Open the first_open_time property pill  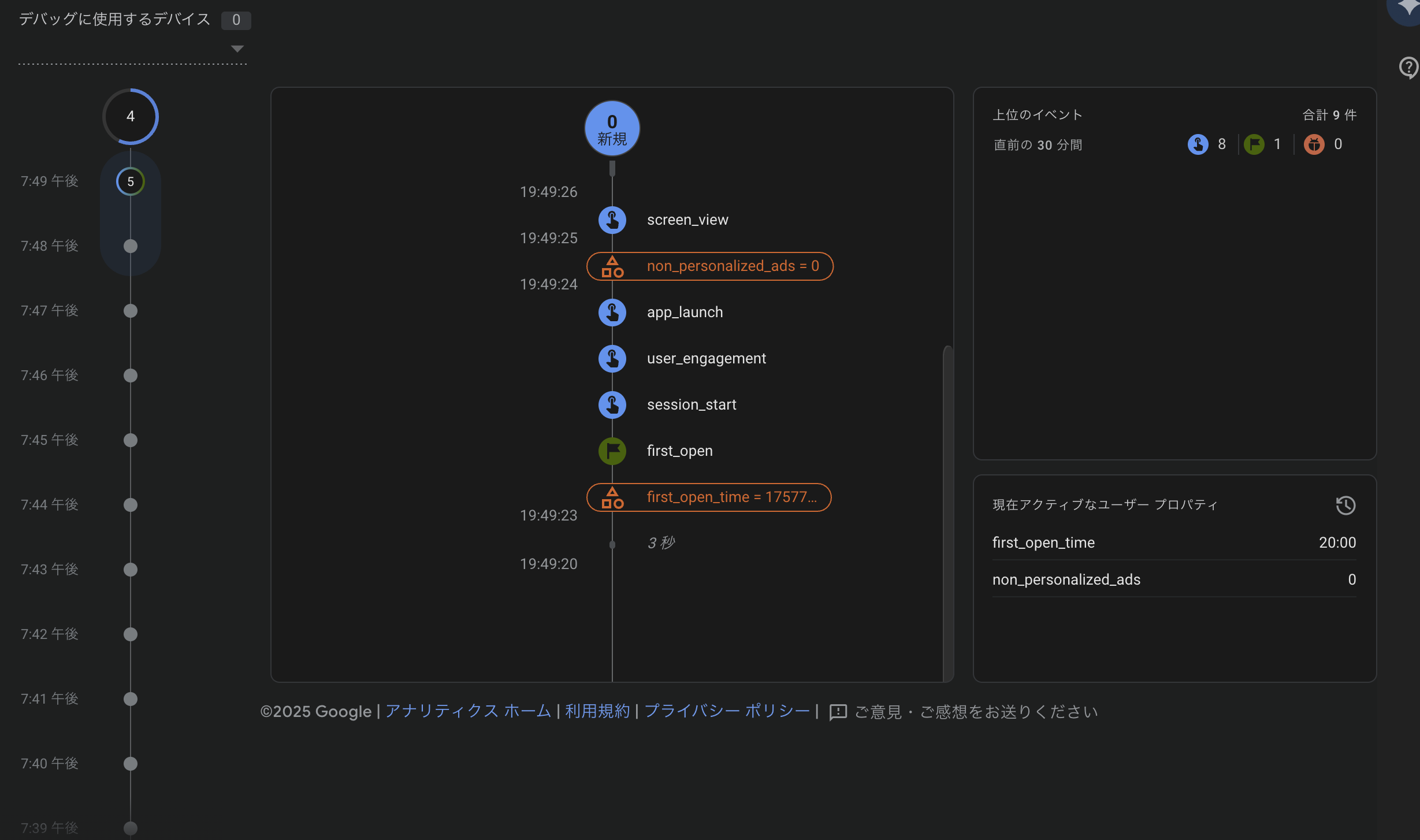pos(709,497)
